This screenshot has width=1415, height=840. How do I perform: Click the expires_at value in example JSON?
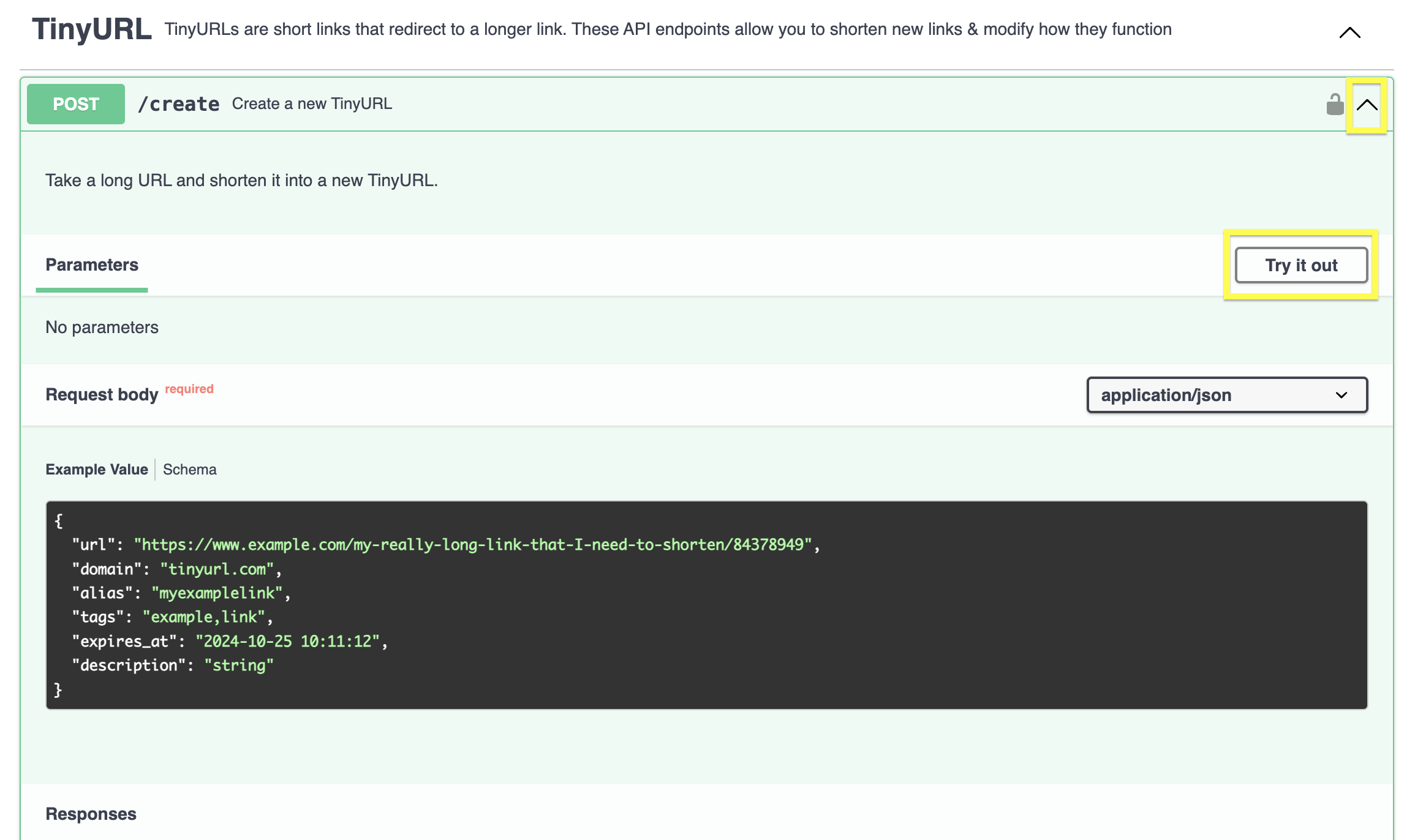click(287, 641)
